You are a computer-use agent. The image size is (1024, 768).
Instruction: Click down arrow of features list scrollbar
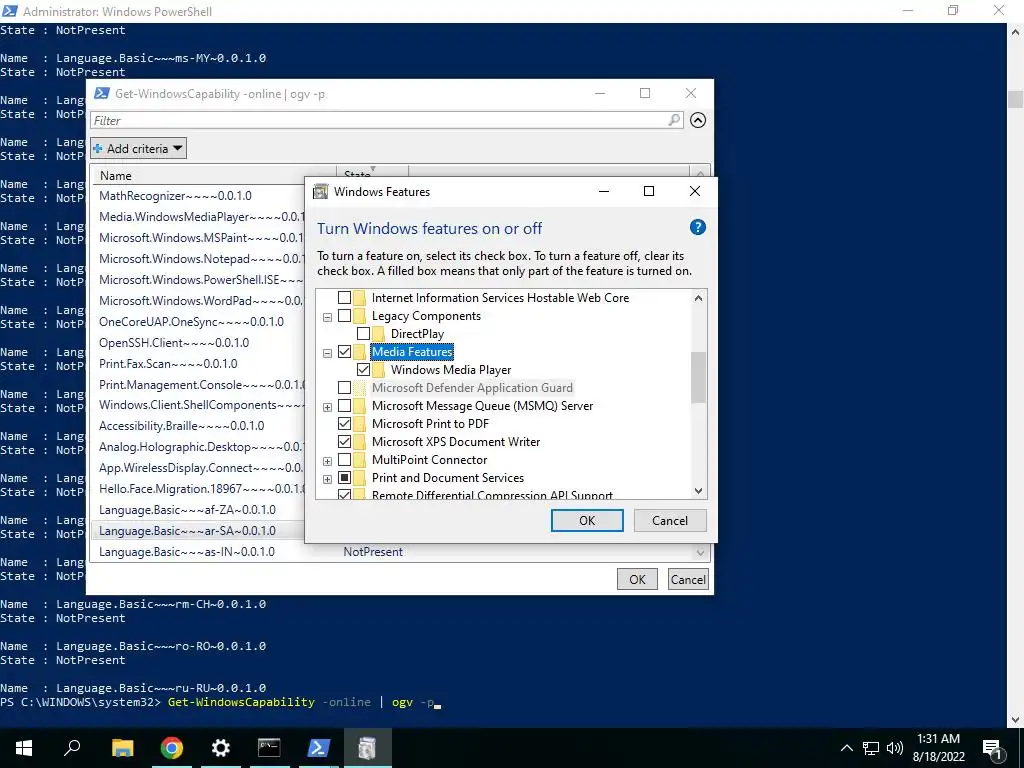click(698, 491)
